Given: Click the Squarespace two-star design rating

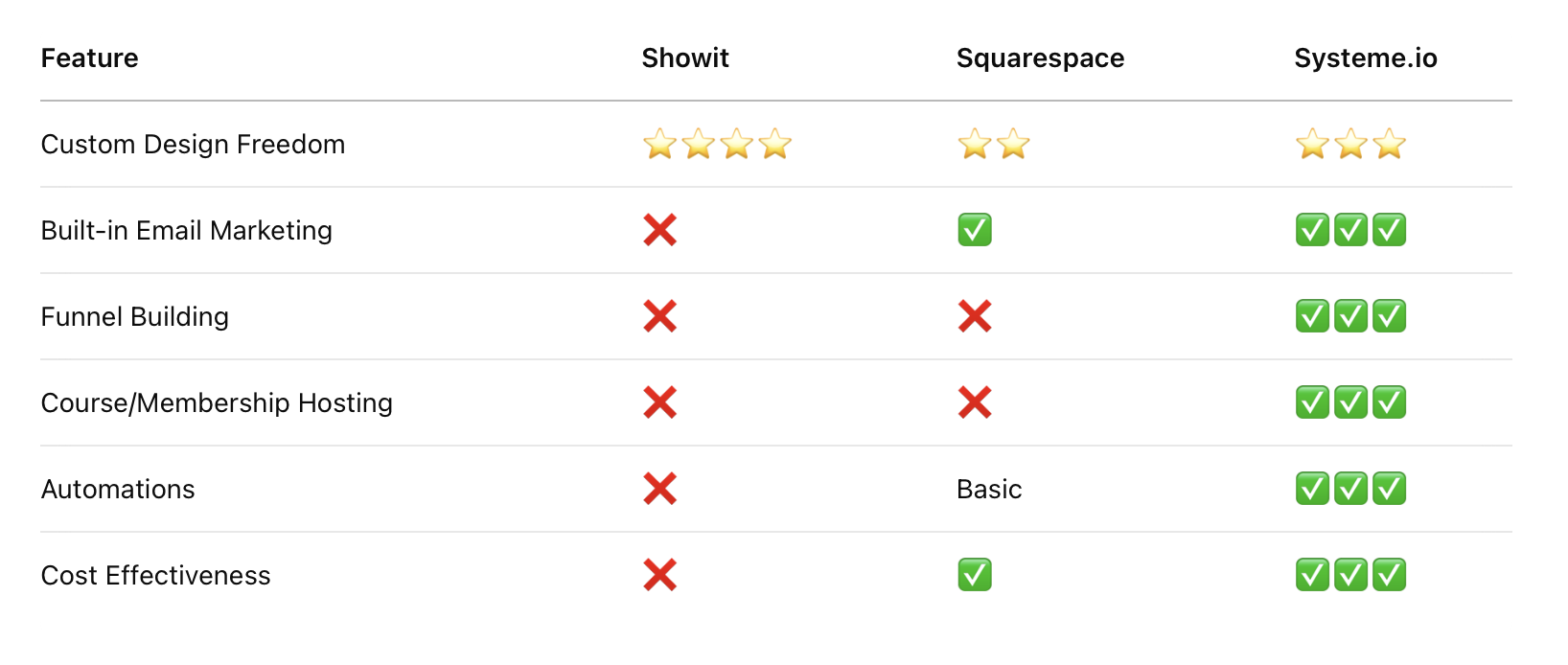Looking at the screenshot, I should (993, 145).
